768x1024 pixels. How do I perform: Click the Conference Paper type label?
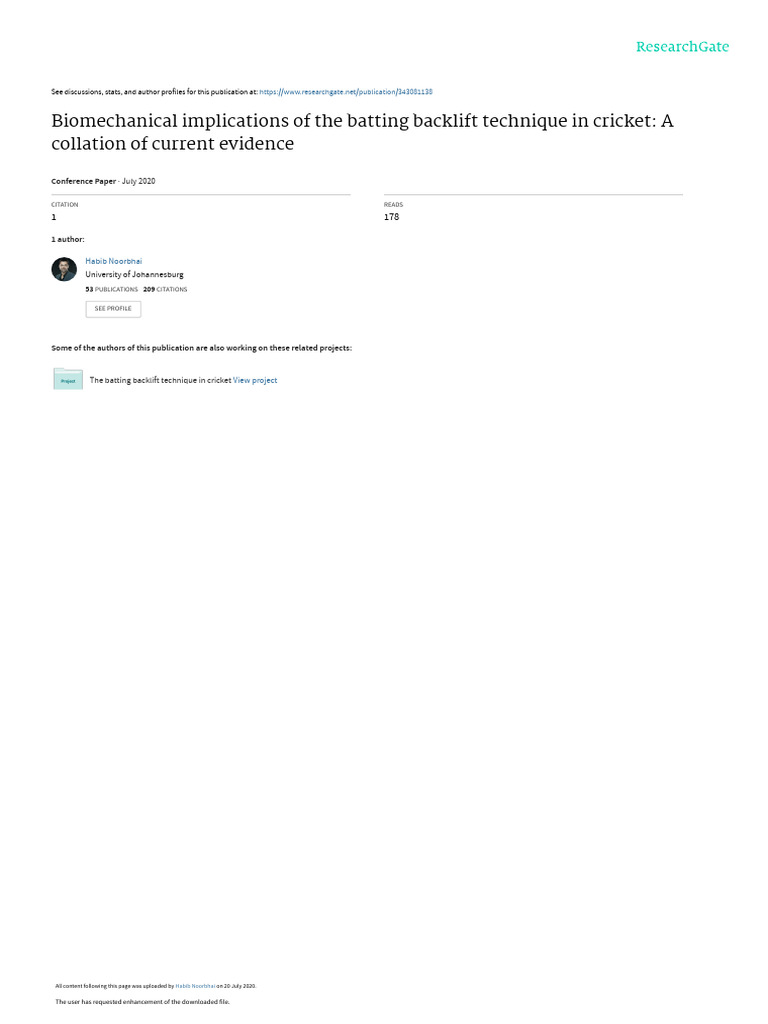tap(83, 181)
